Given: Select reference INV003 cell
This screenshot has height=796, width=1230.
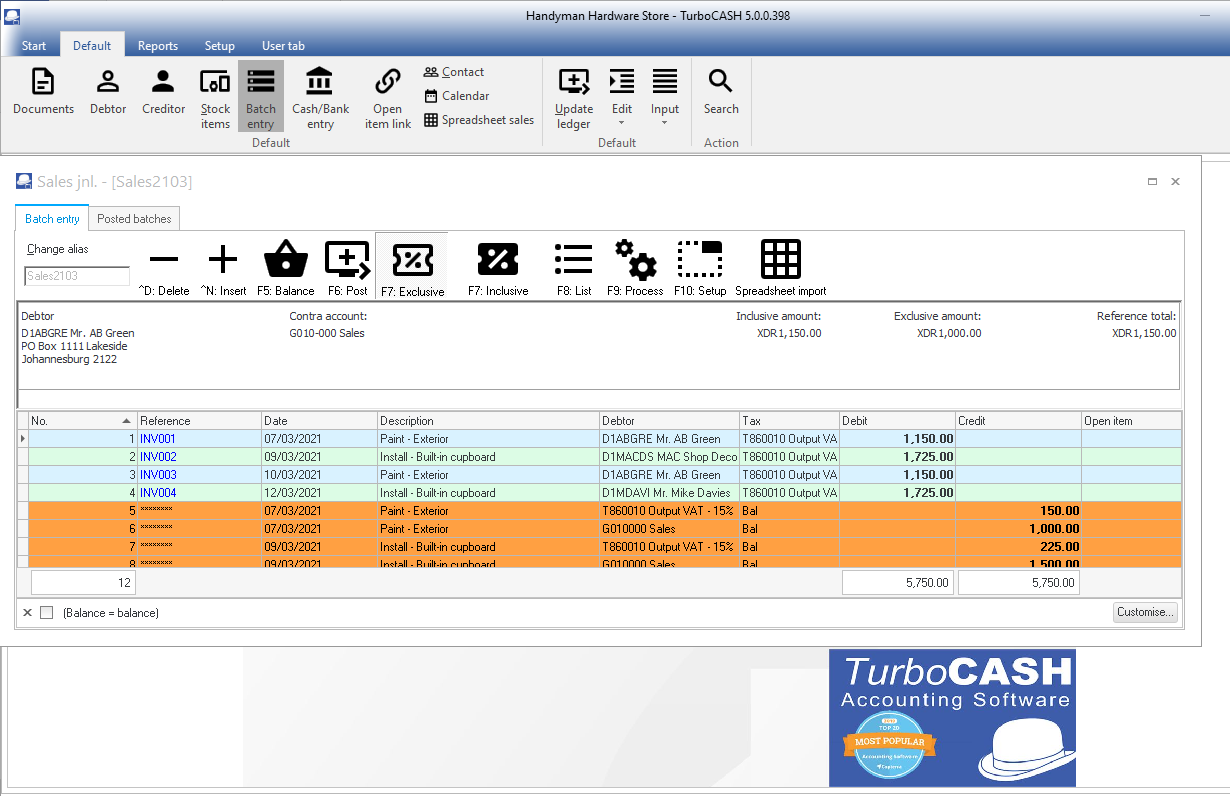Looking at the screenshot, I should pyautogui.click(x=199, y=475).
